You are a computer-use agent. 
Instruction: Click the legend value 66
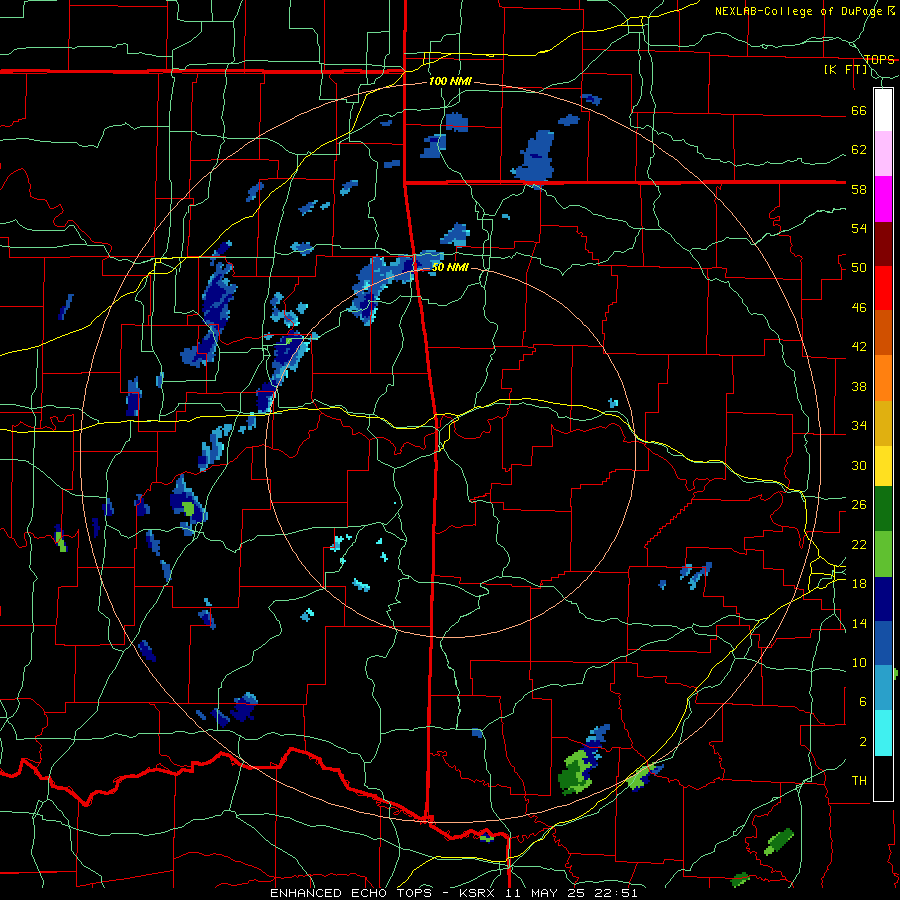[859, 111]
